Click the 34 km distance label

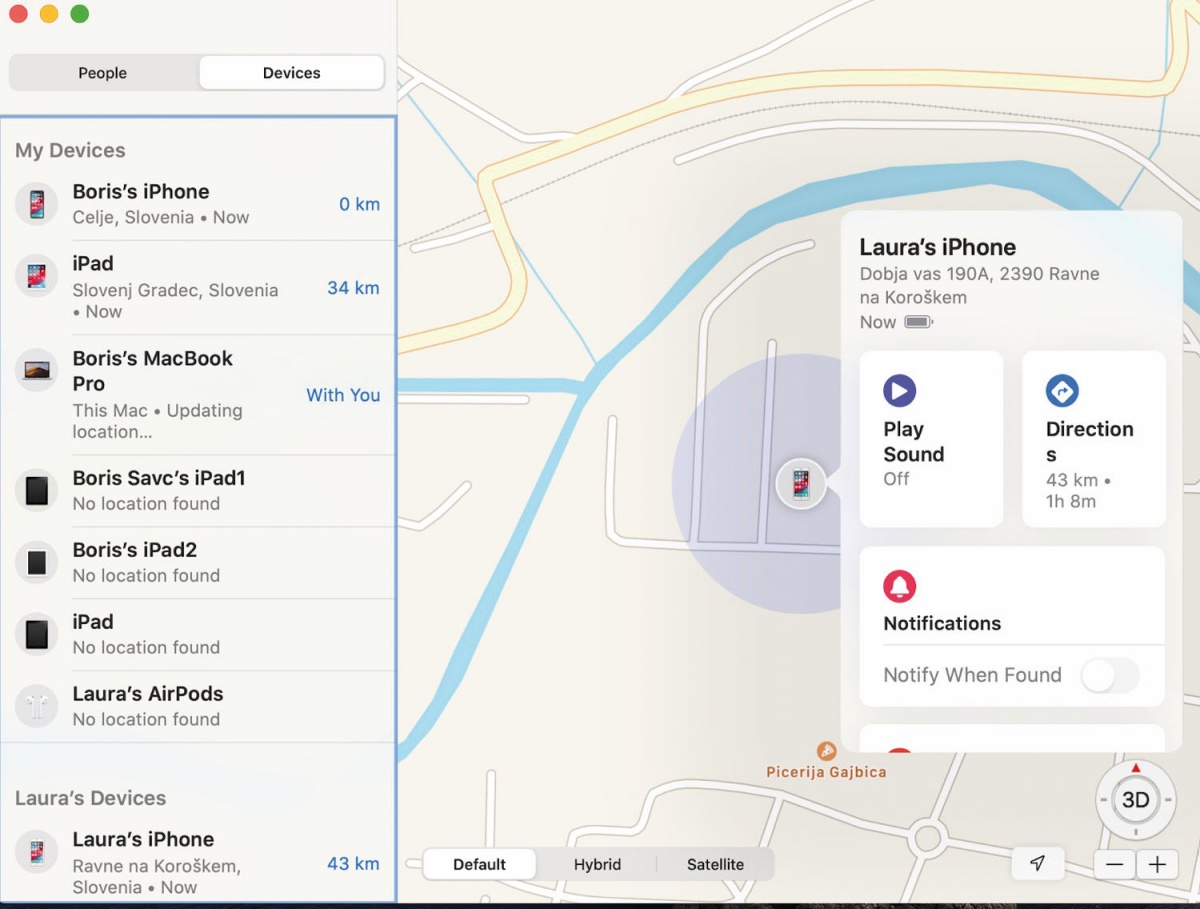tap(353, 288)
